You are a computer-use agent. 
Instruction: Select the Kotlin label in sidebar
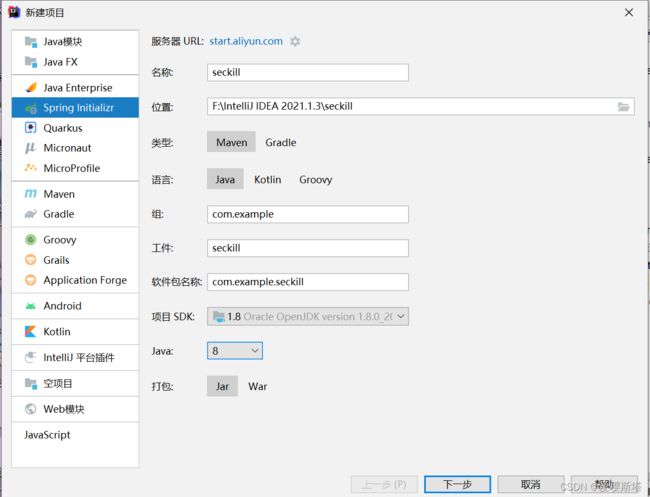click(x=57, y=332)
